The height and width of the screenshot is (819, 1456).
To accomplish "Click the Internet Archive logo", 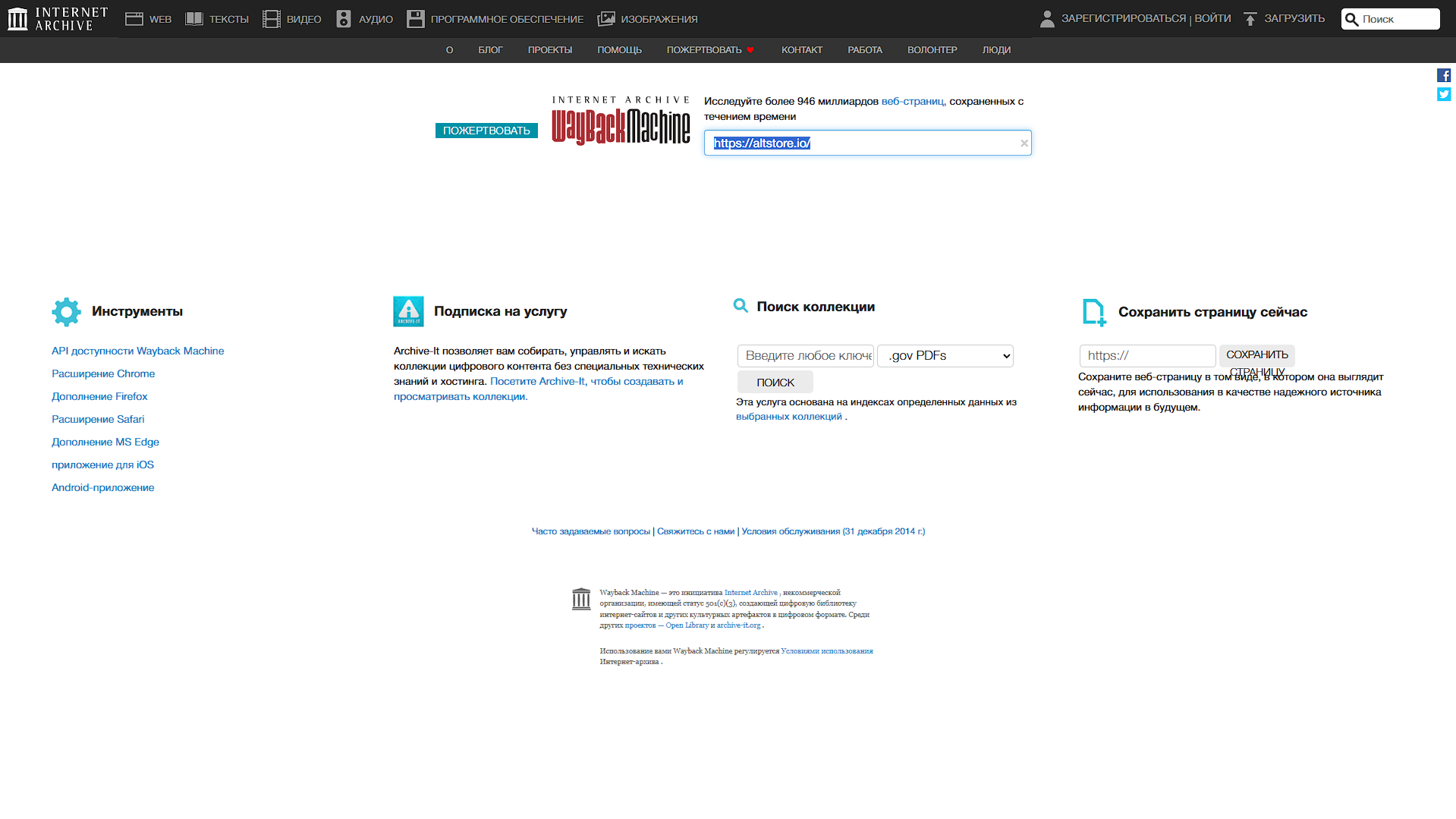I will point(58,19).
